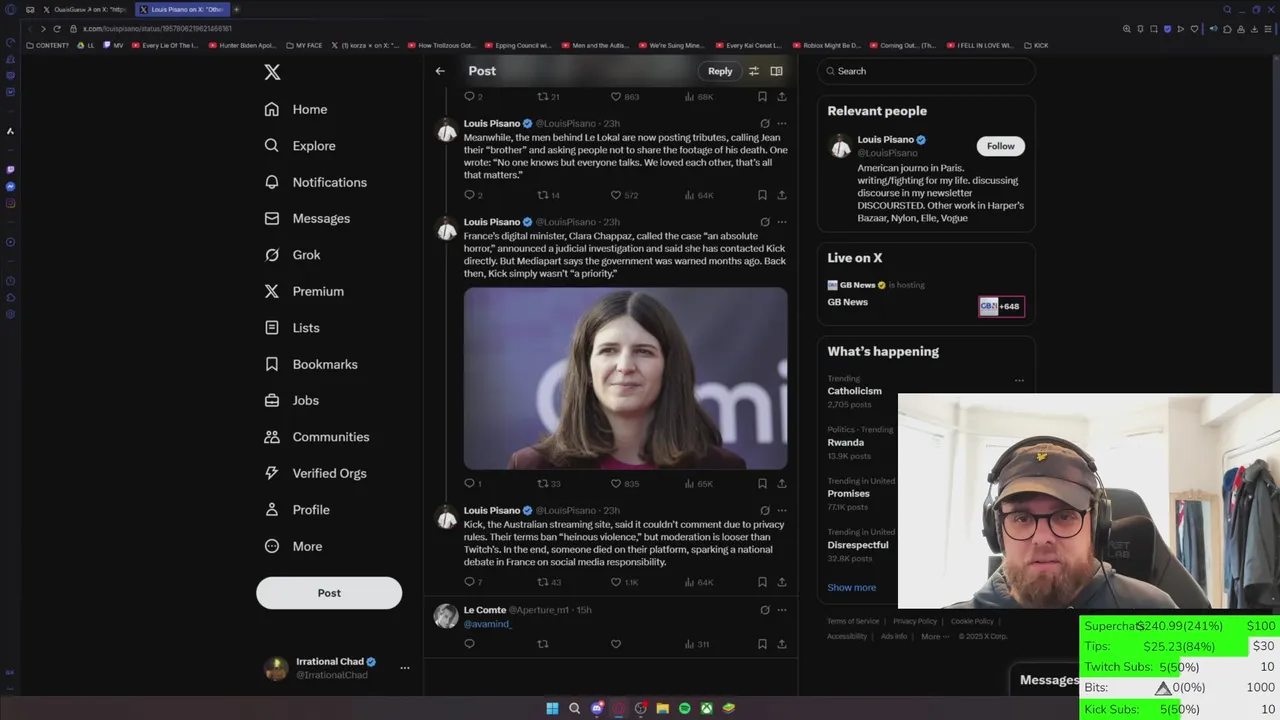Share the post with 572 likes
1280x720 pixels.
[782, 195]
